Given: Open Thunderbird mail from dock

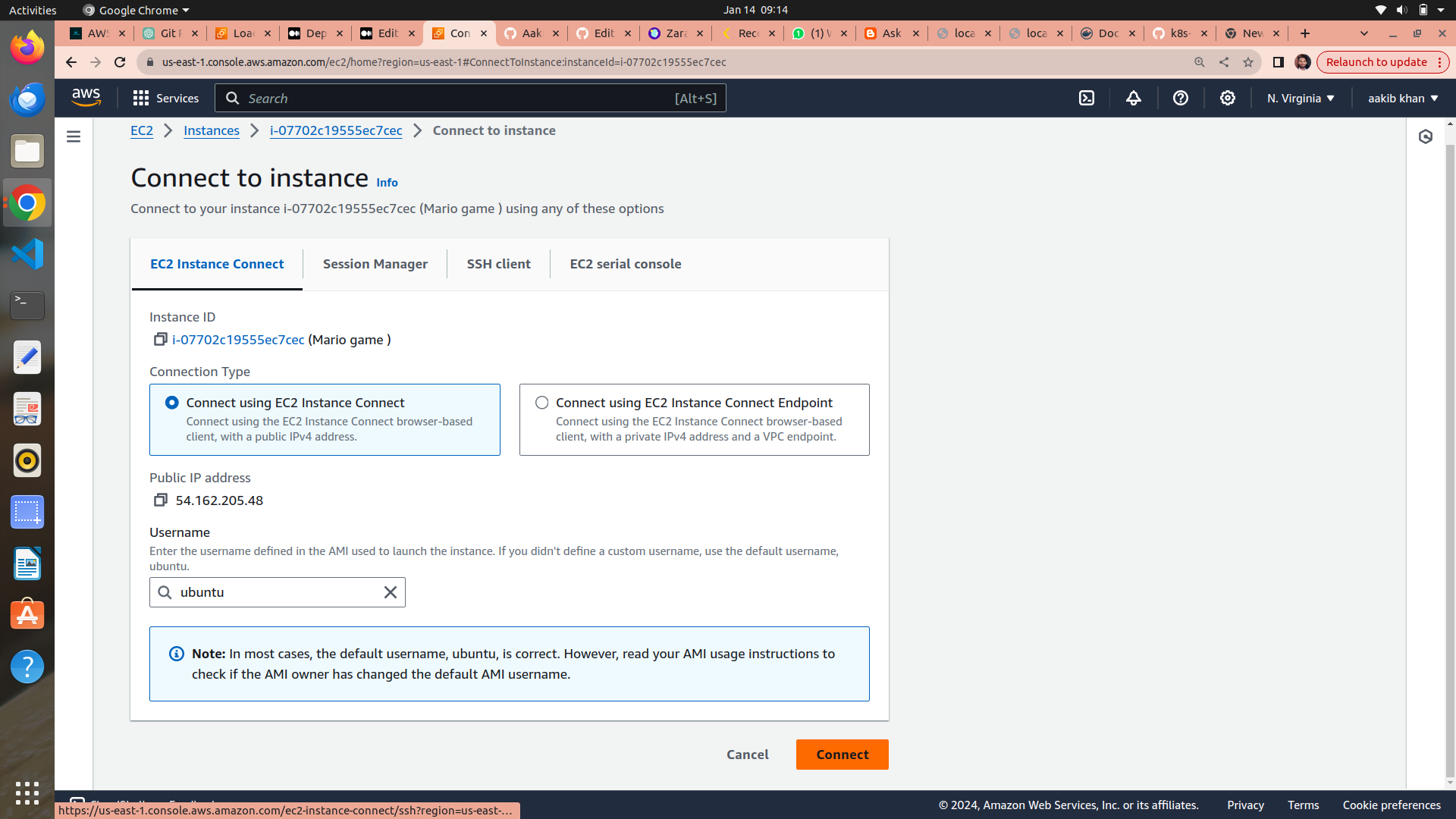Looking at the screenshot, I should click(27, 99).
